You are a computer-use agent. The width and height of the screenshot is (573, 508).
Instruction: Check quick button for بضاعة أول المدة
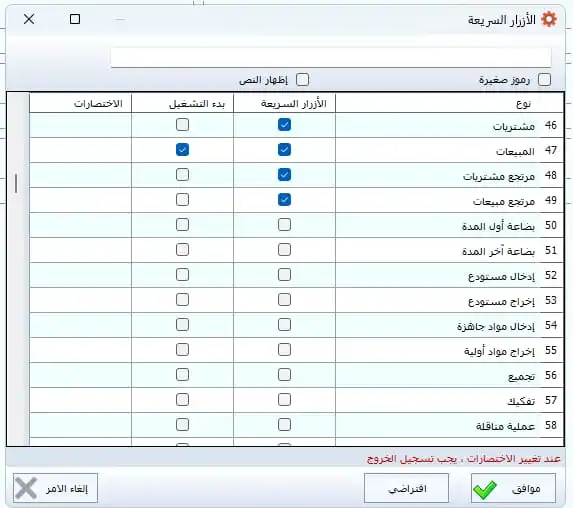284,225
